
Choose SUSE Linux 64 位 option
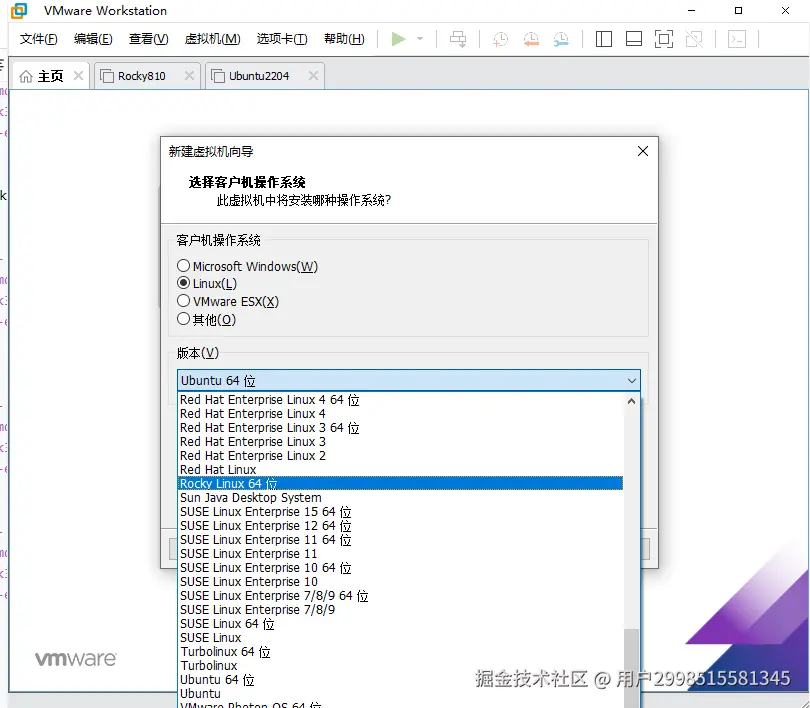click(x=400, y=623)
